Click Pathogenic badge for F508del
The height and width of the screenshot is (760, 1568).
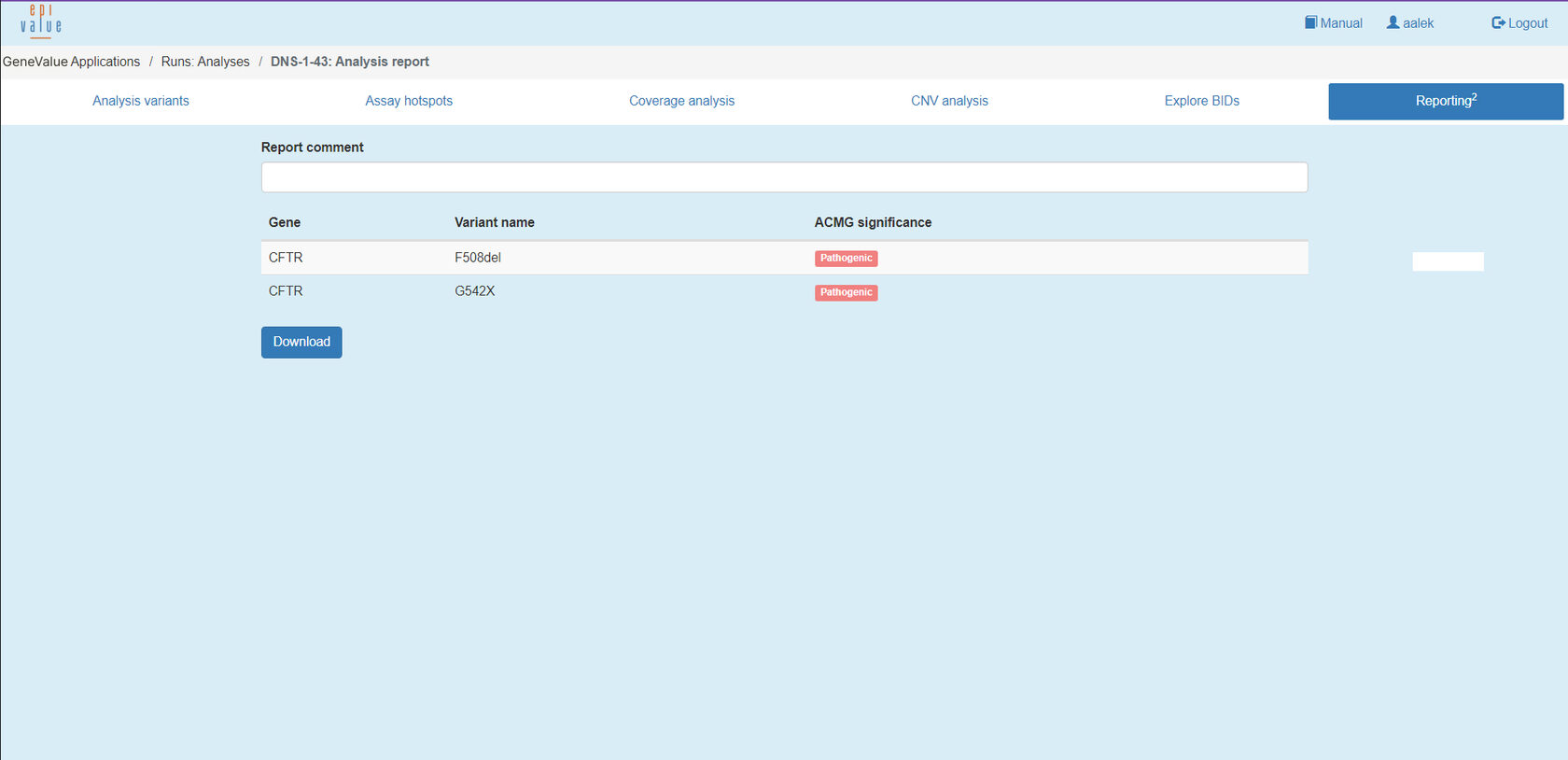(x=846, y=259)
